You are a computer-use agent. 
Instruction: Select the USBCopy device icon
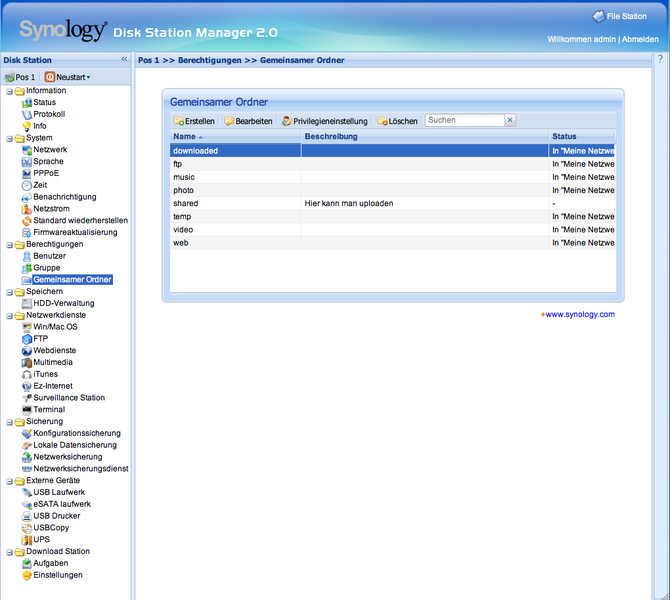(x=26, y=528)
